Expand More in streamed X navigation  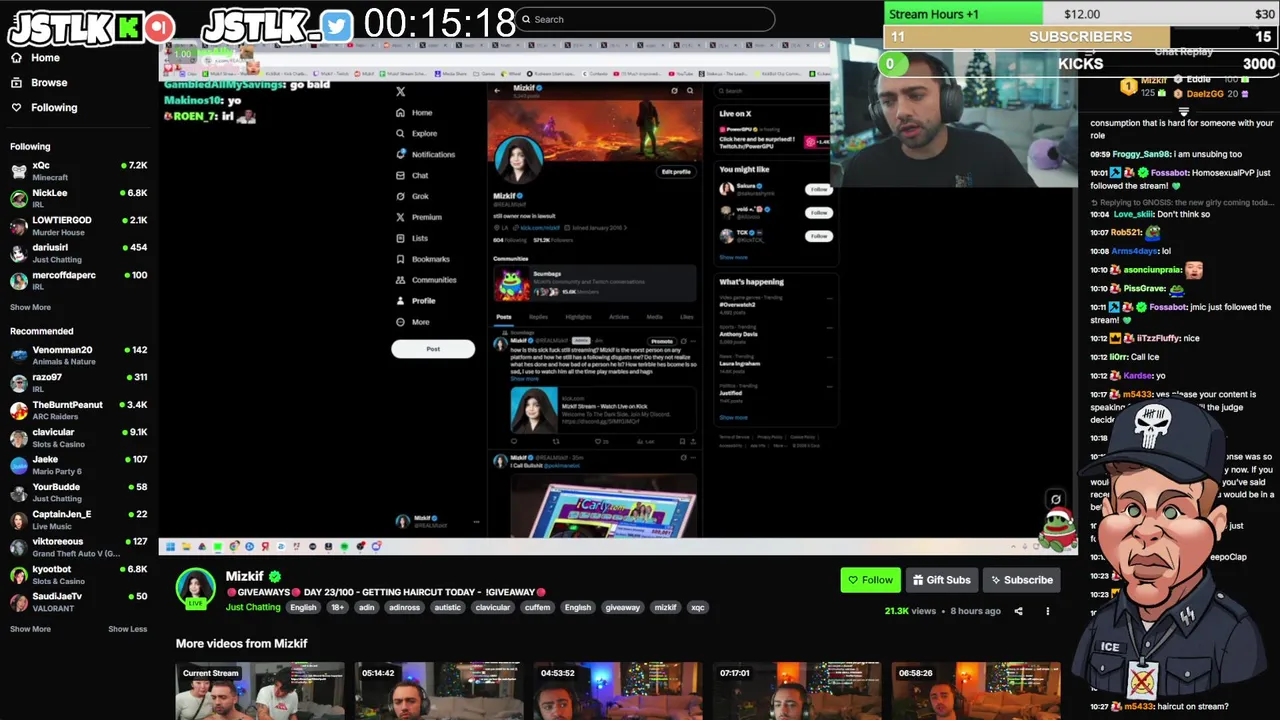413,322
